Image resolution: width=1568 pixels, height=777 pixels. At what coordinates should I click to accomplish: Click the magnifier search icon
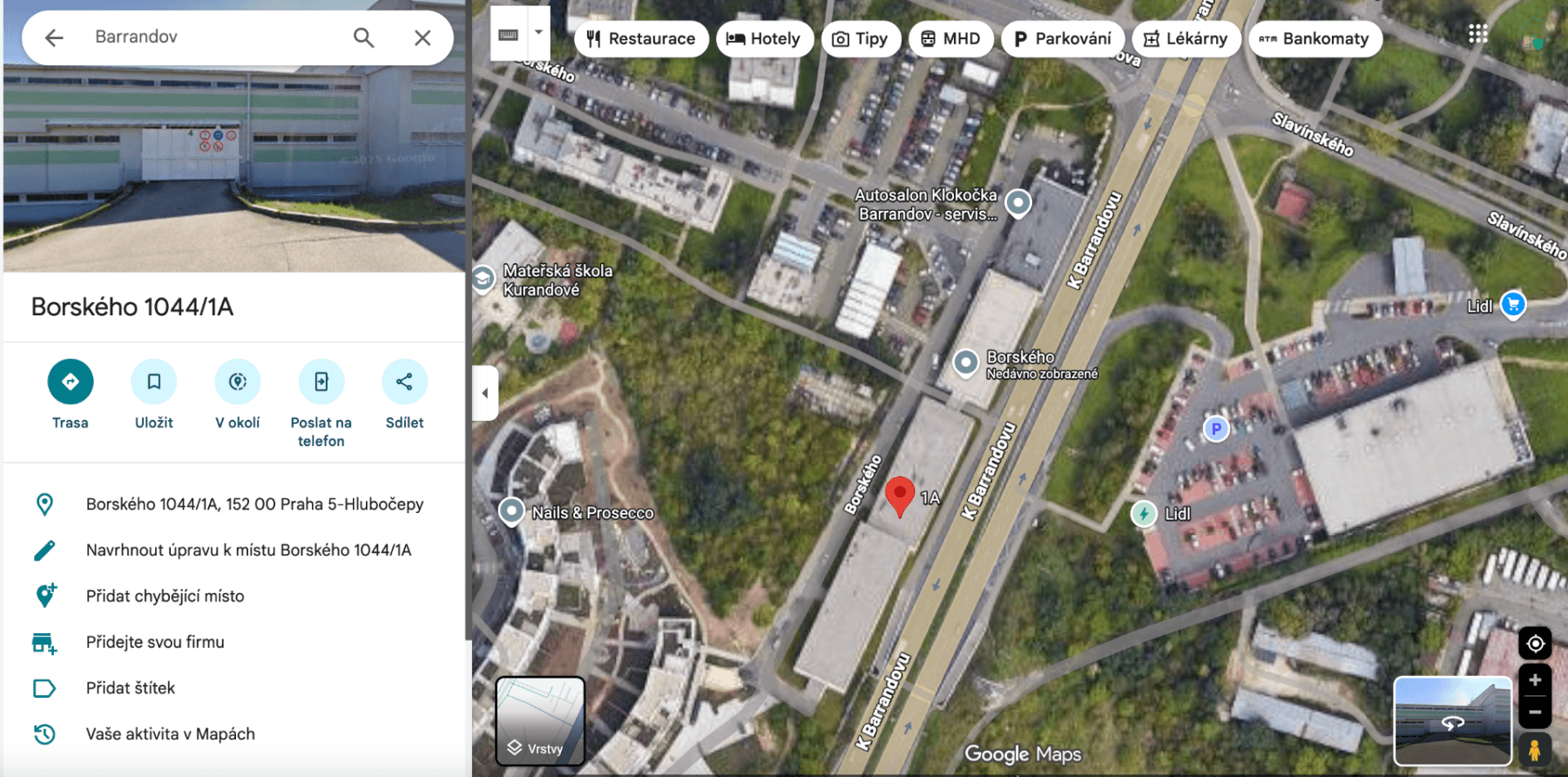[364, 37]
